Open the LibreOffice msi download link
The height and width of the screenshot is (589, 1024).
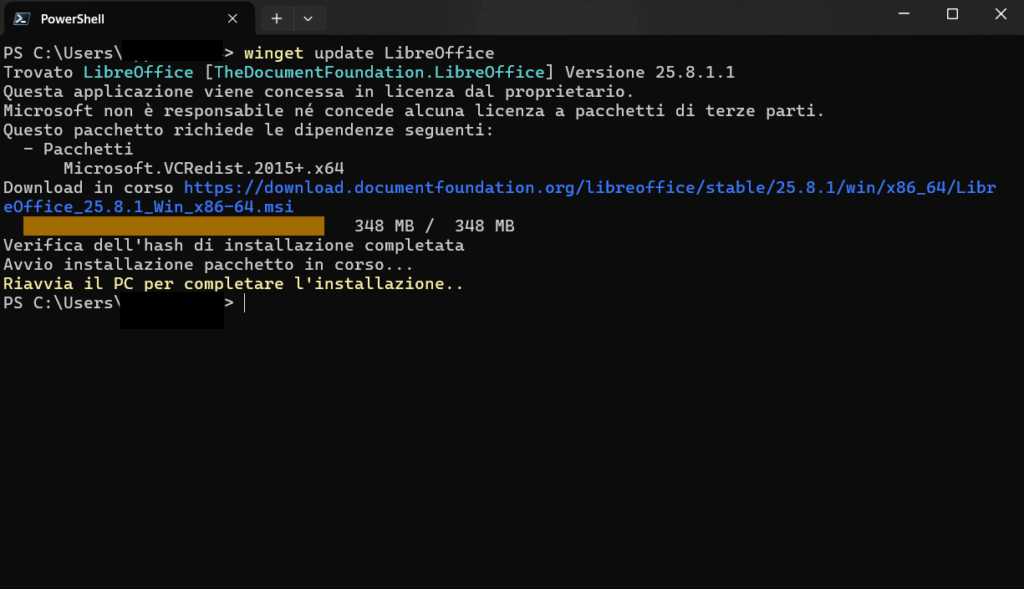click(500, 197)
